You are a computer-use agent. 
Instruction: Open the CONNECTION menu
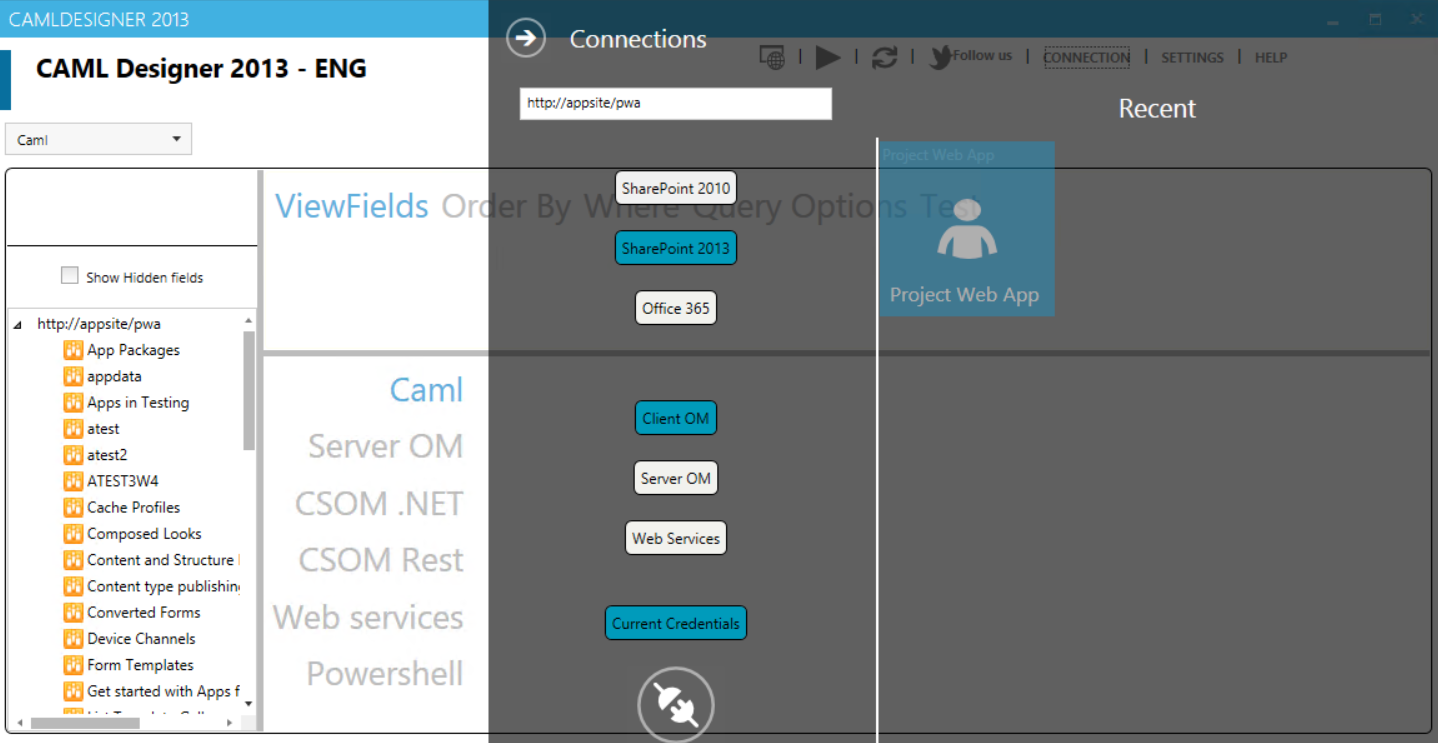(1086, 57)
